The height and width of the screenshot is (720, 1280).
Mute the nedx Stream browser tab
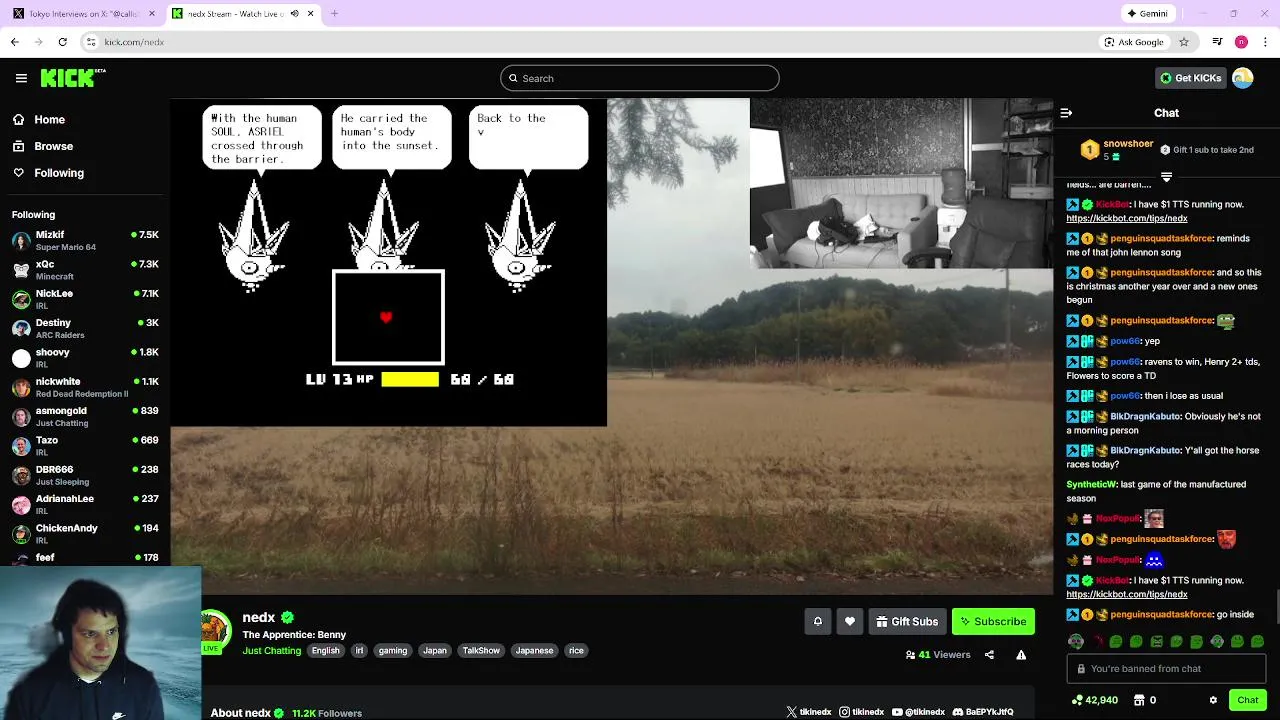(x=294, y=14)
